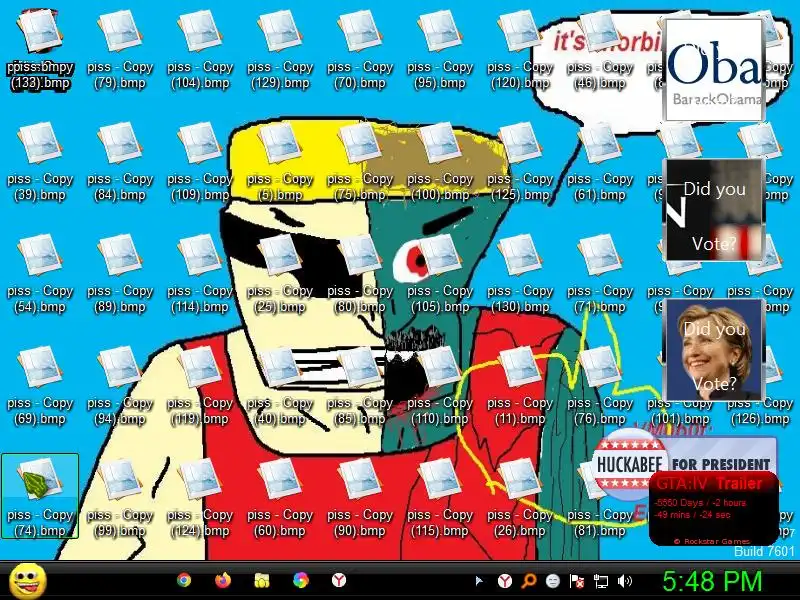
Task: Select the piss - Copy (76).bmp file
Action: [x=600, y=387]
